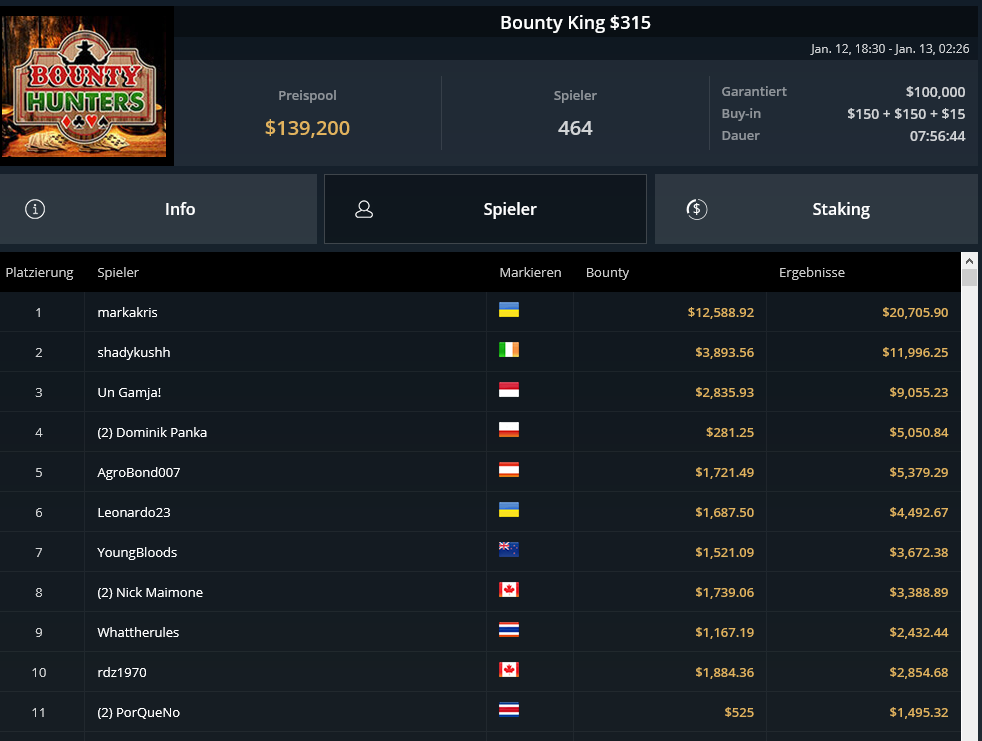Click the Canada flag for rdz1970

[509, 670]
